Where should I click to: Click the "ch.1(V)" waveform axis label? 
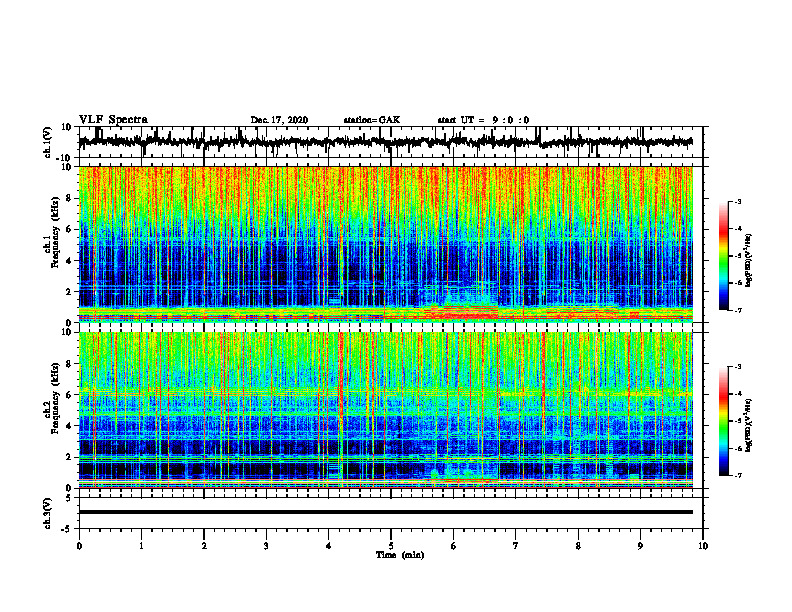tap(48, 142)
